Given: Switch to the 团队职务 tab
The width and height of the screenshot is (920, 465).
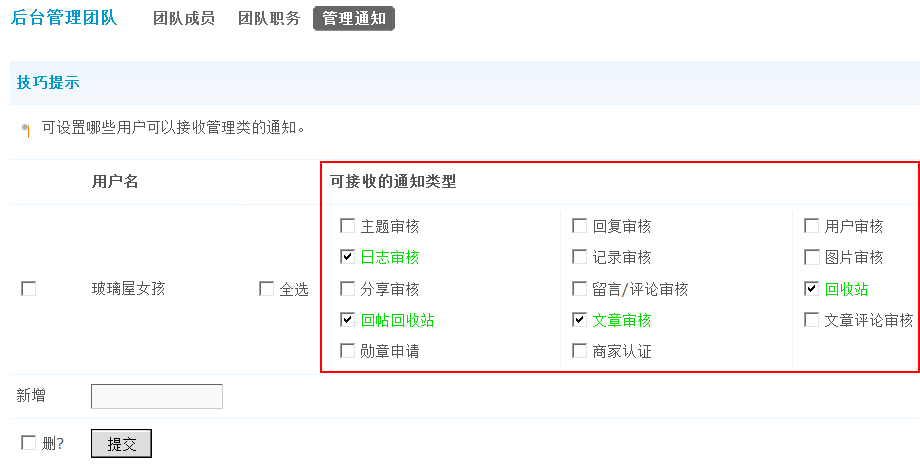Looking at the screenshot, I should coord(269,18).
